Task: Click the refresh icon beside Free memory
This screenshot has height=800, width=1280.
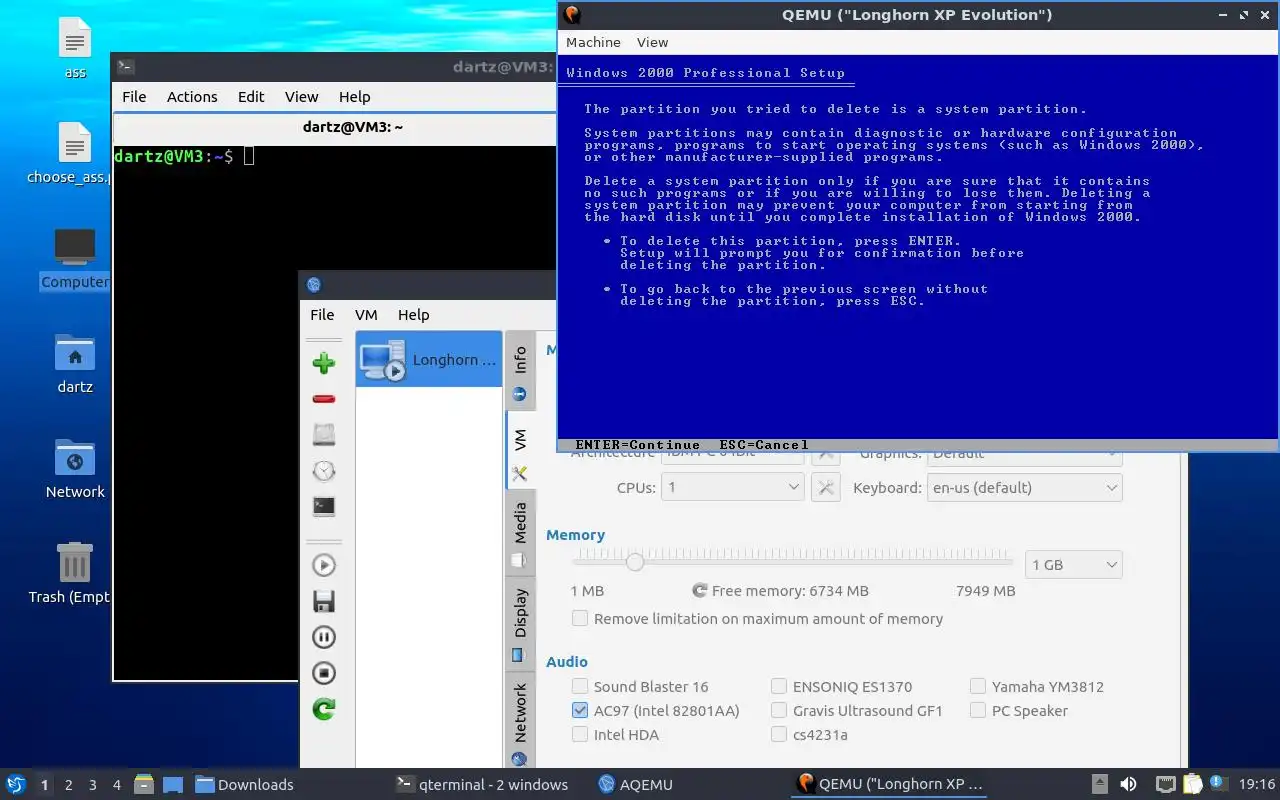Action: (700, 591)
